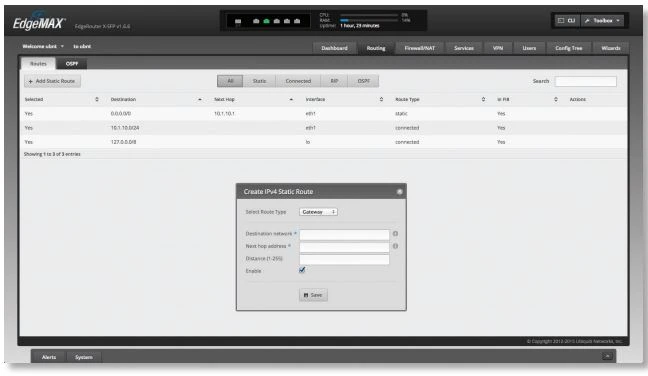
Task: Select the Routing tab
Action: point(376,48)
